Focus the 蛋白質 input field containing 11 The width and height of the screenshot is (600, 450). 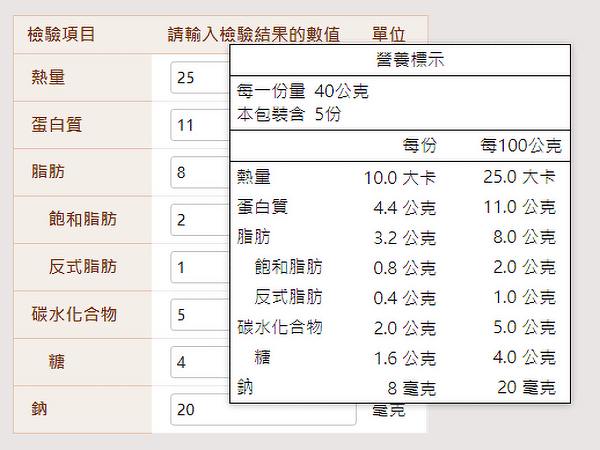[x=200, y=125]
